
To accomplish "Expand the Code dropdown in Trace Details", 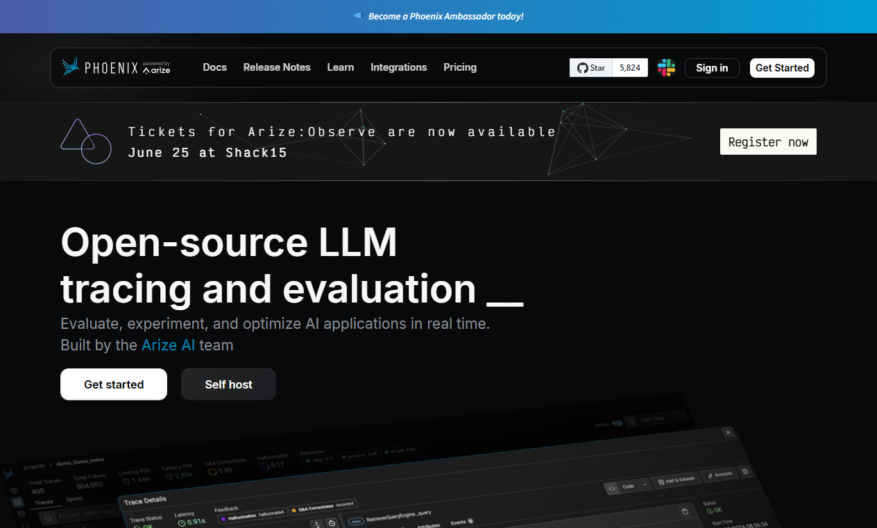I will point(628,487).
